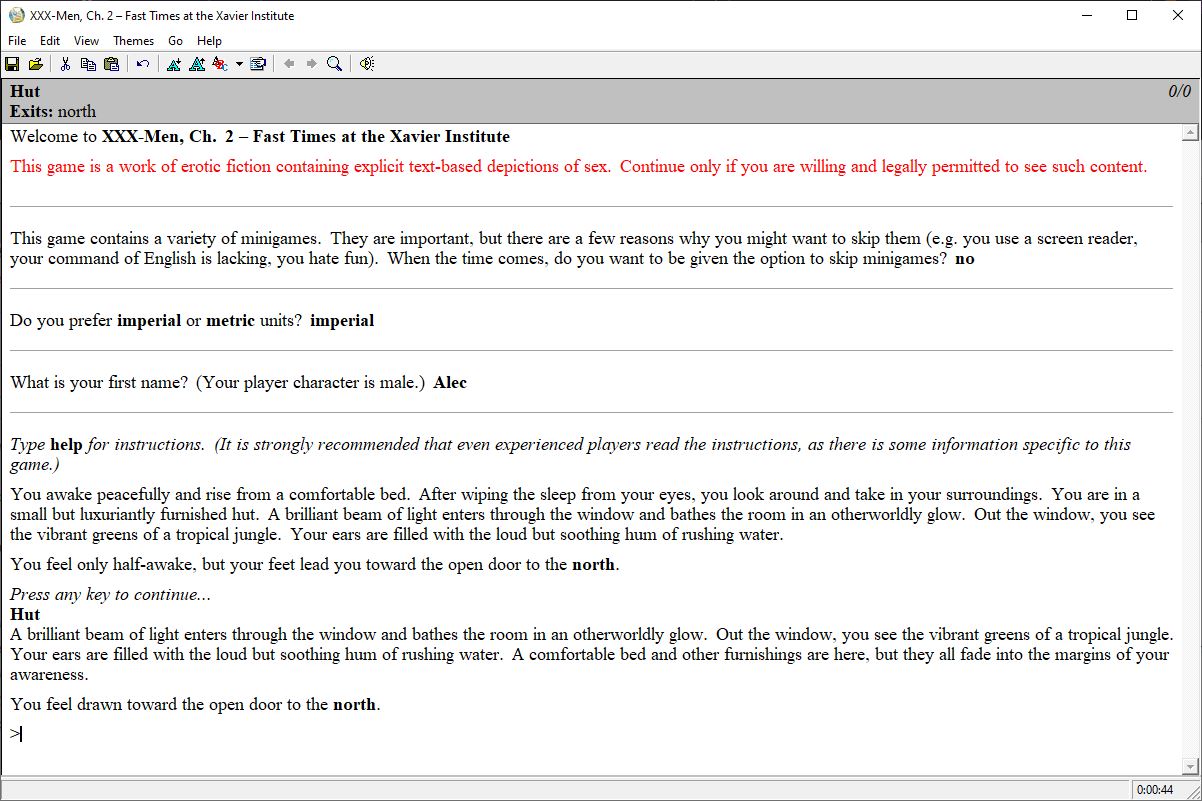Open the Help menu

pyautogui.click(x=209, y=41)
